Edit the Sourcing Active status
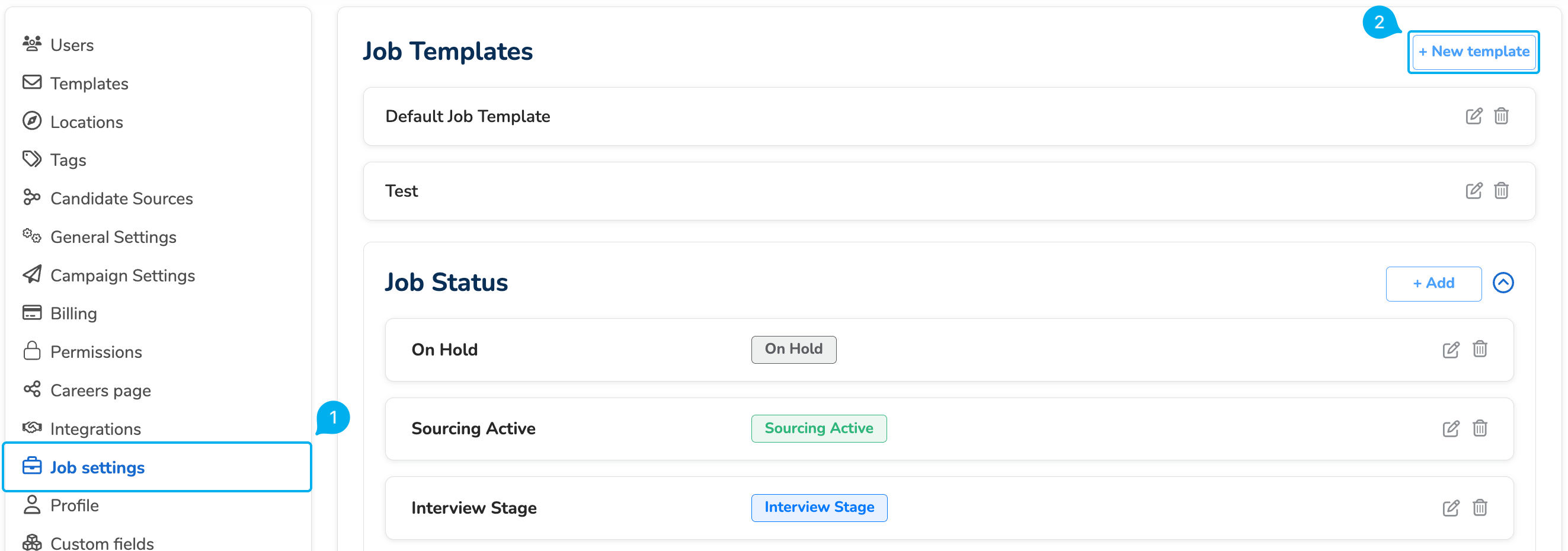The width and height of the screenshot is (1568, 551). pos(1451,428)
